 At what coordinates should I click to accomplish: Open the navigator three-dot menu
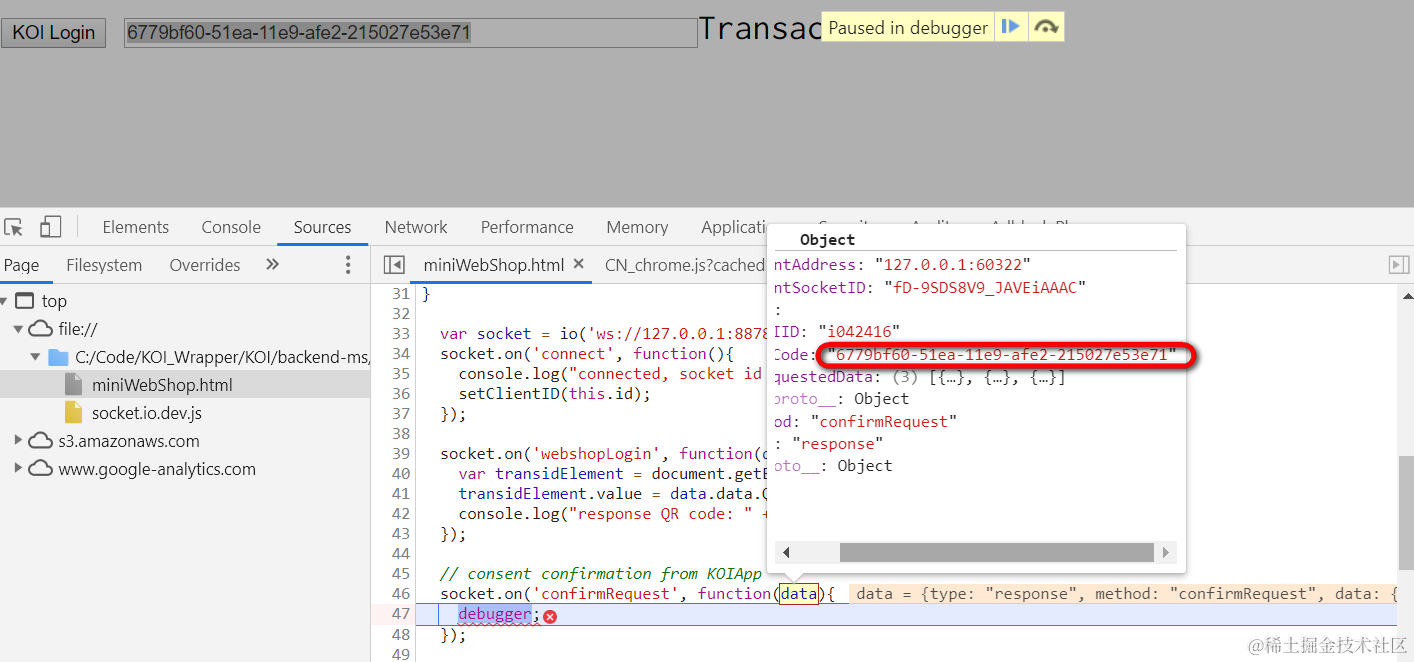[348, 265]
